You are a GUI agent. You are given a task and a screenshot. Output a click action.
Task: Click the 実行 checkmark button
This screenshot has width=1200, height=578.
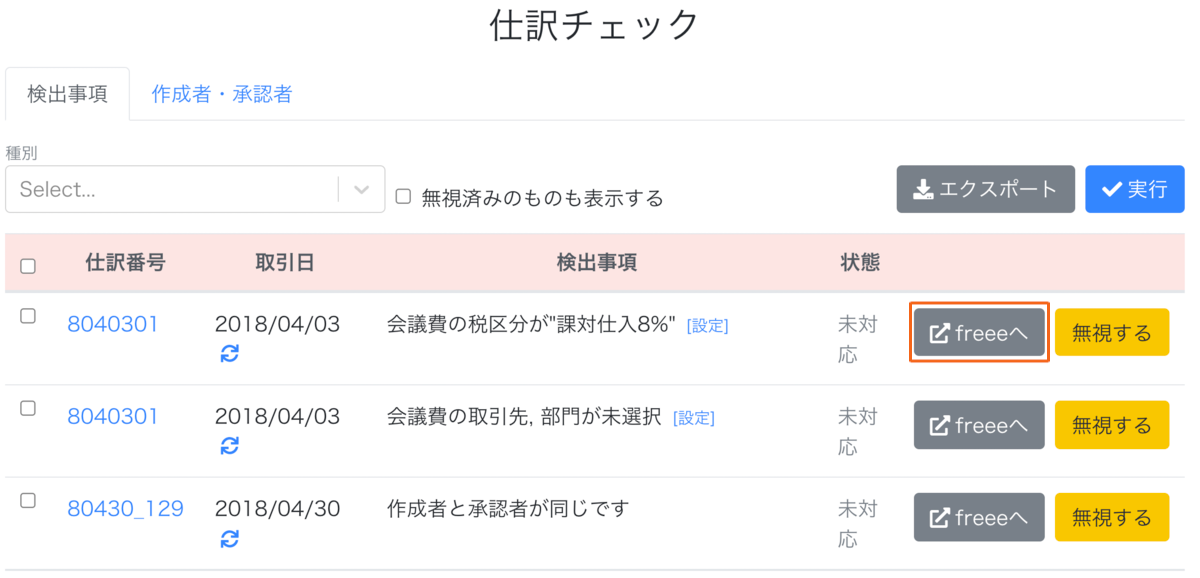pos(1135,189)
